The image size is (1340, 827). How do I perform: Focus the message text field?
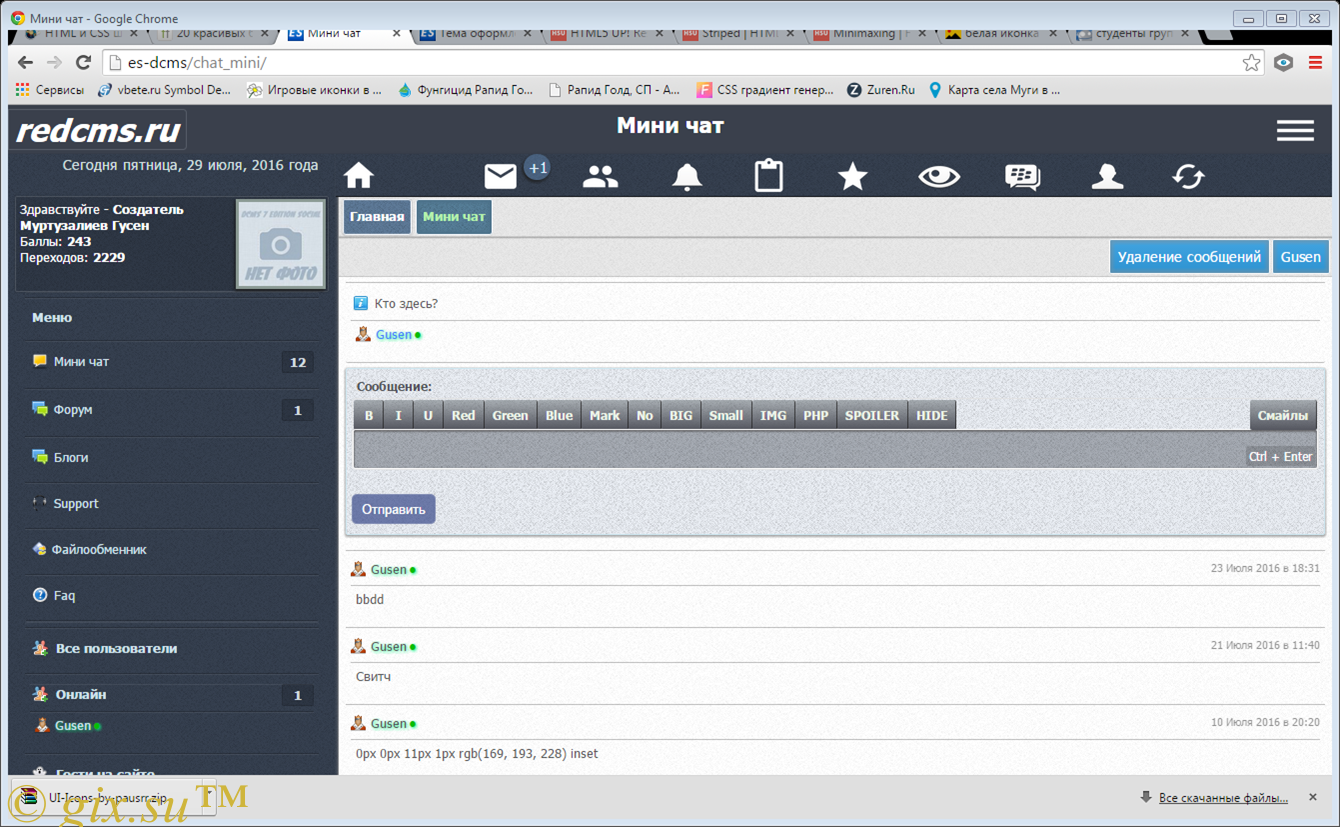835,449
